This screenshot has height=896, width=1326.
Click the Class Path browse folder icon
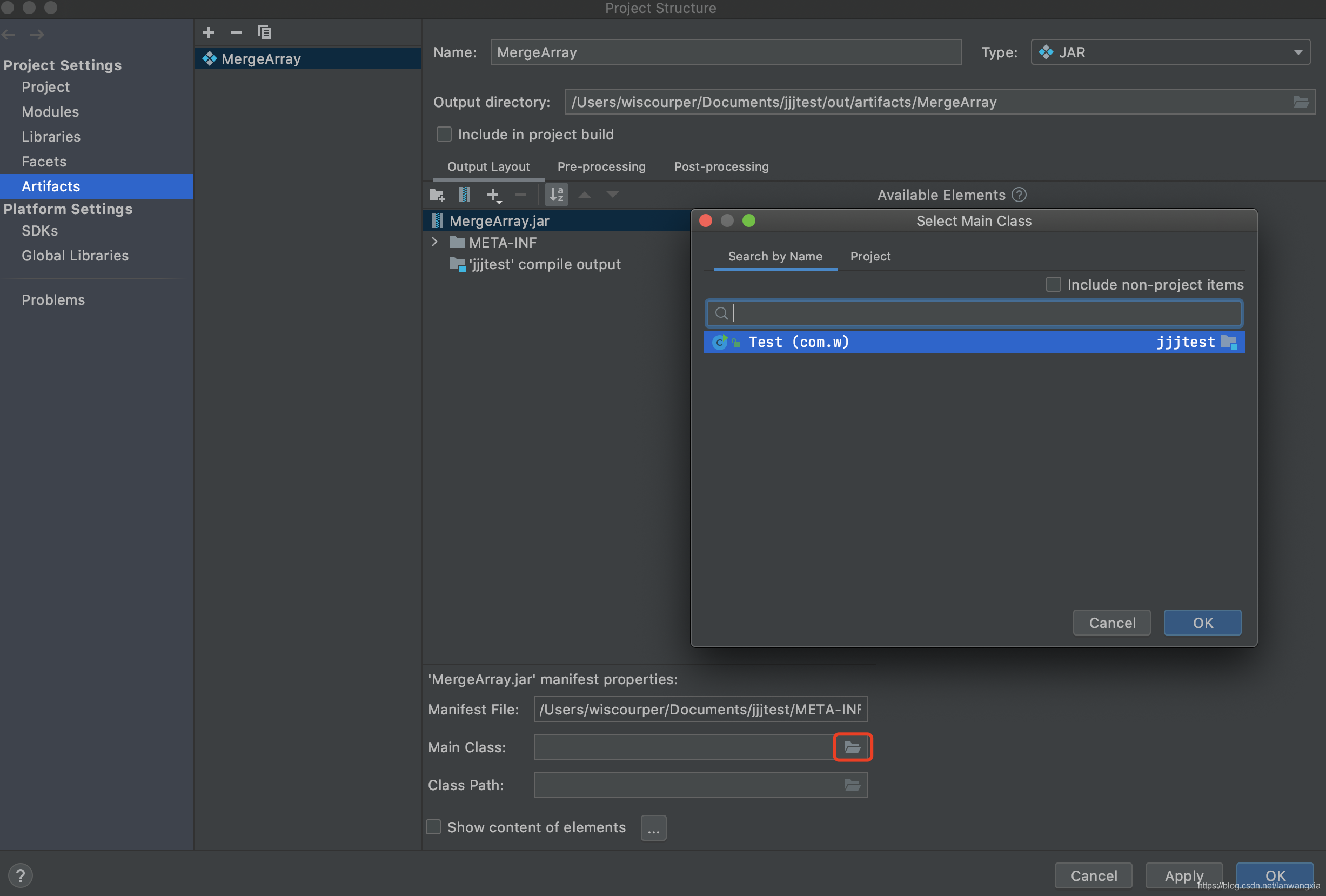pyautogui.click(x=853, y=786)
